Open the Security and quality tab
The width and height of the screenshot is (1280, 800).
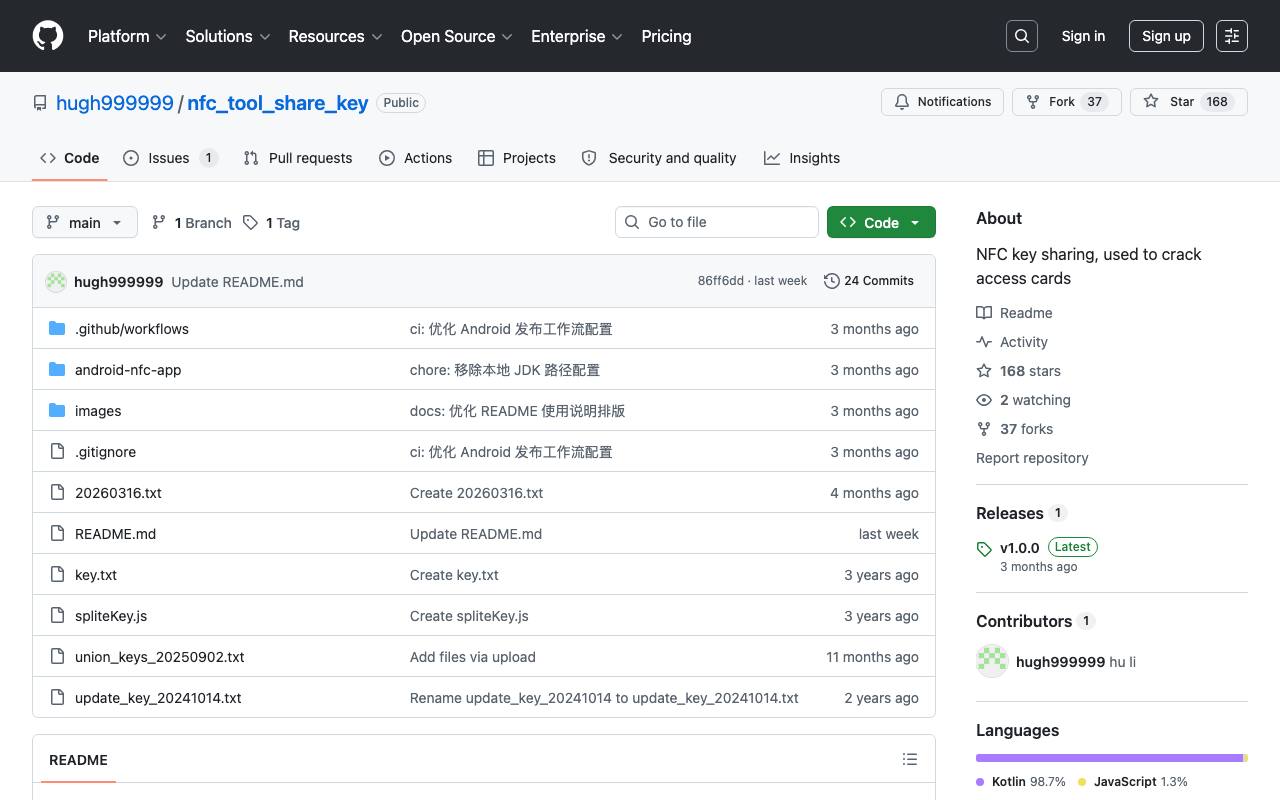tap(659, 158)
